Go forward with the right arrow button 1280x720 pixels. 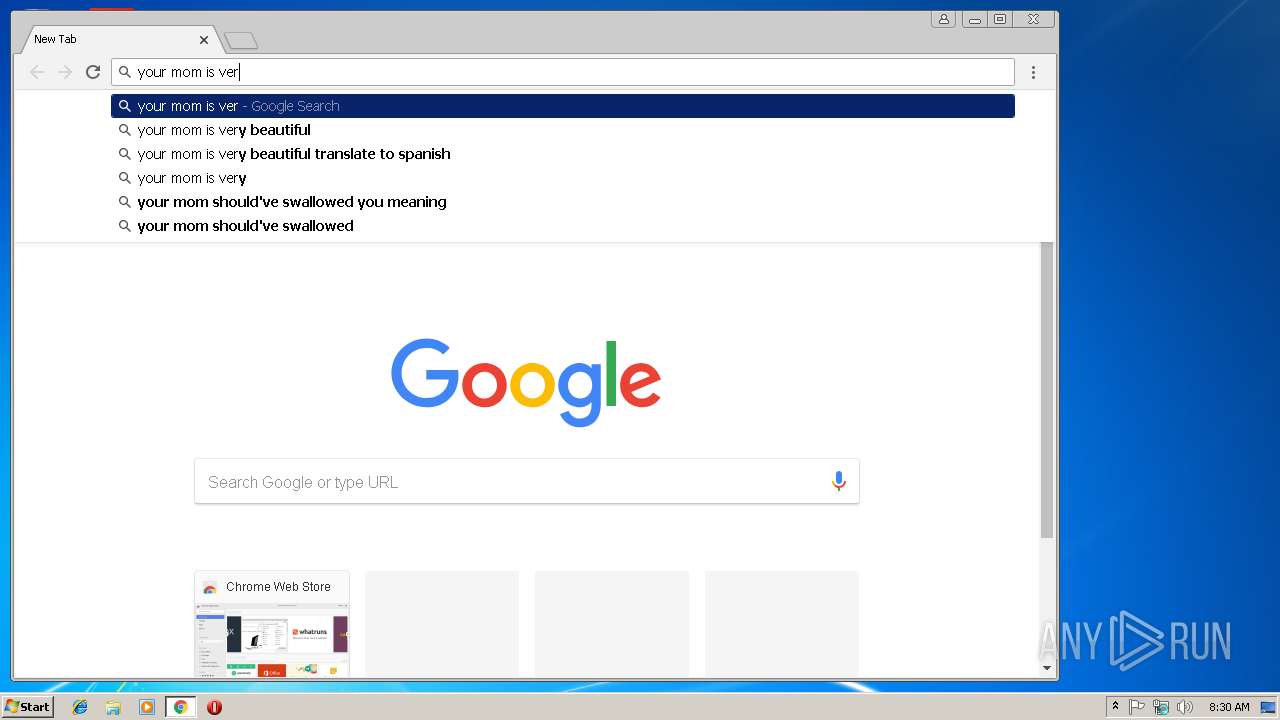click(x=65, y=72)
